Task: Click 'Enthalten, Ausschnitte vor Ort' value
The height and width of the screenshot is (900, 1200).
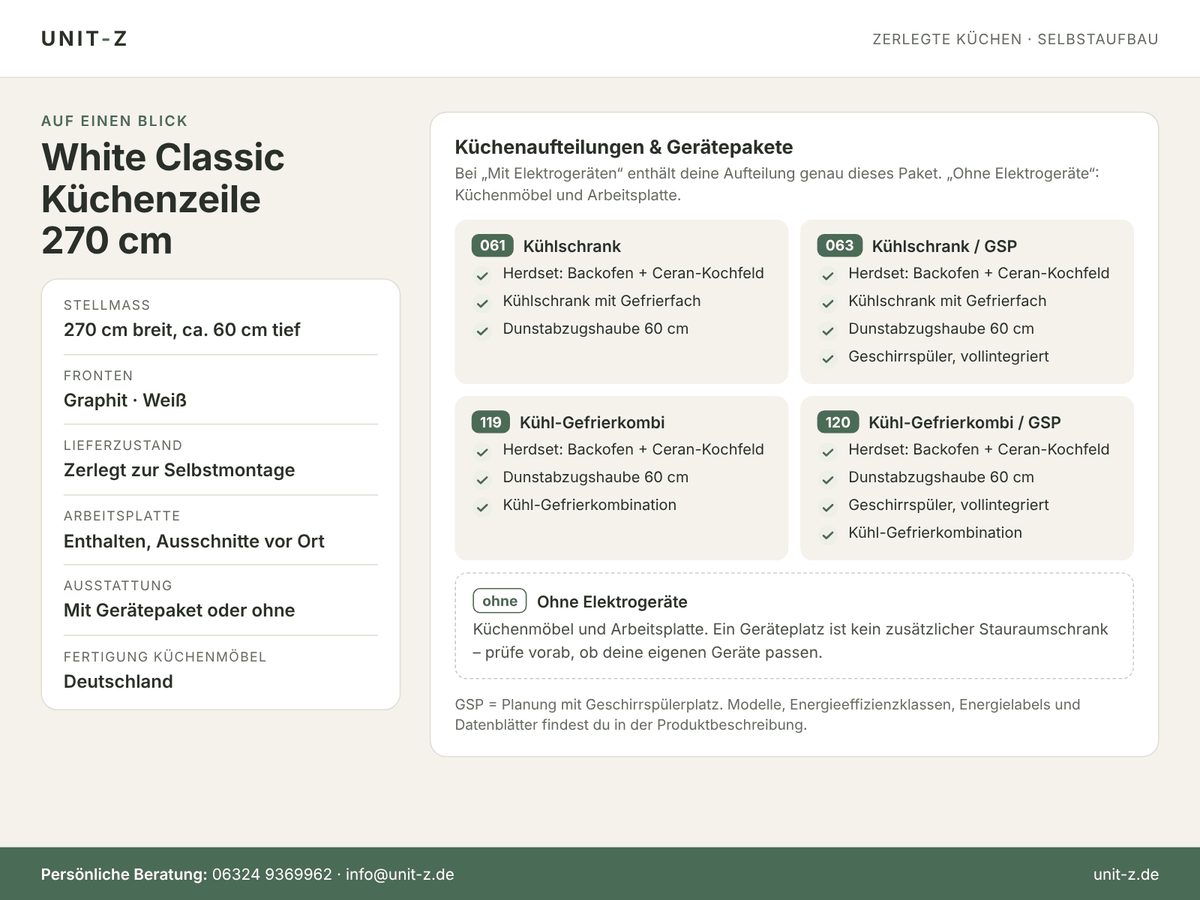Action: coord(194,541)
